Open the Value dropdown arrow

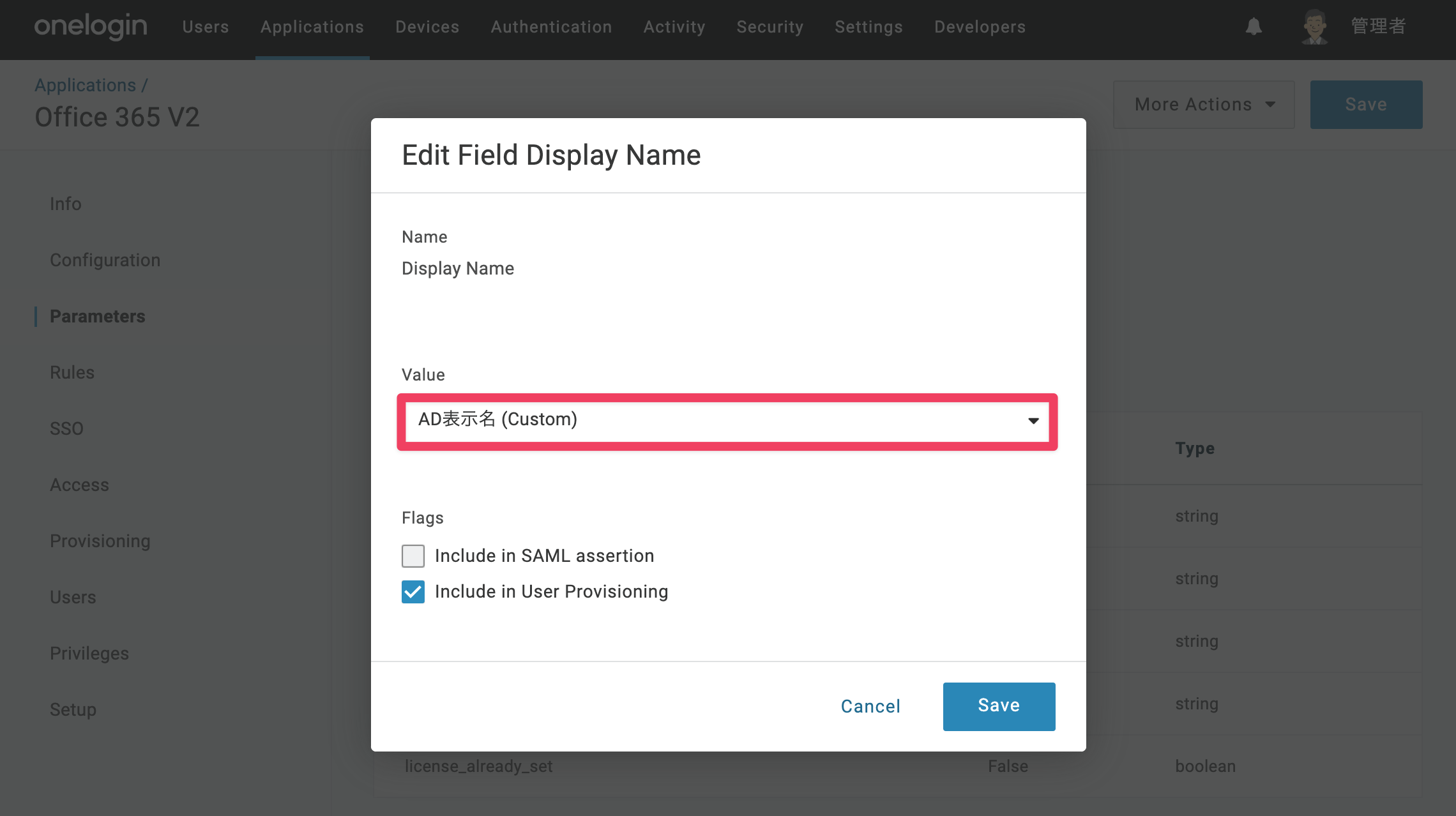(x=1033, y=420)
